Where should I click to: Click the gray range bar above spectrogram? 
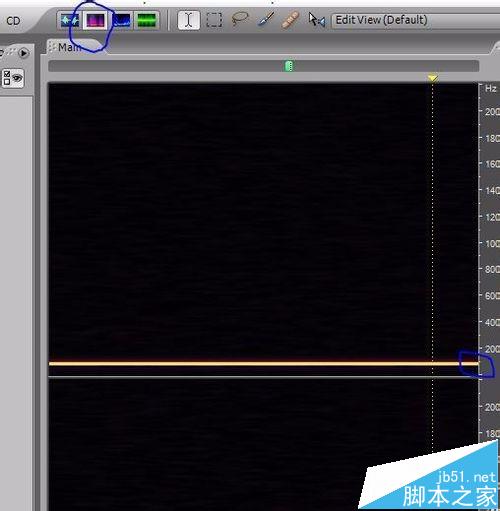coord(263,66)
